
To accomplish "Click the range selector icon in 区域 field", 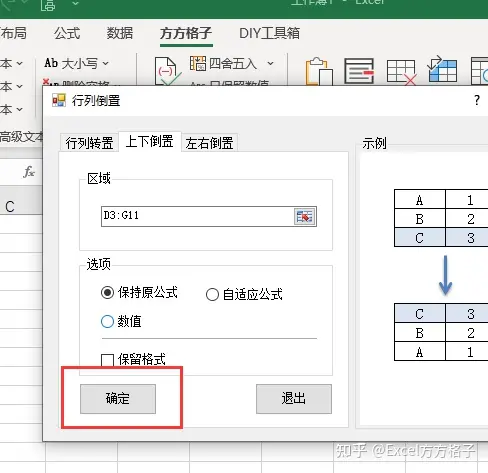I will click(x=305, y=217).
